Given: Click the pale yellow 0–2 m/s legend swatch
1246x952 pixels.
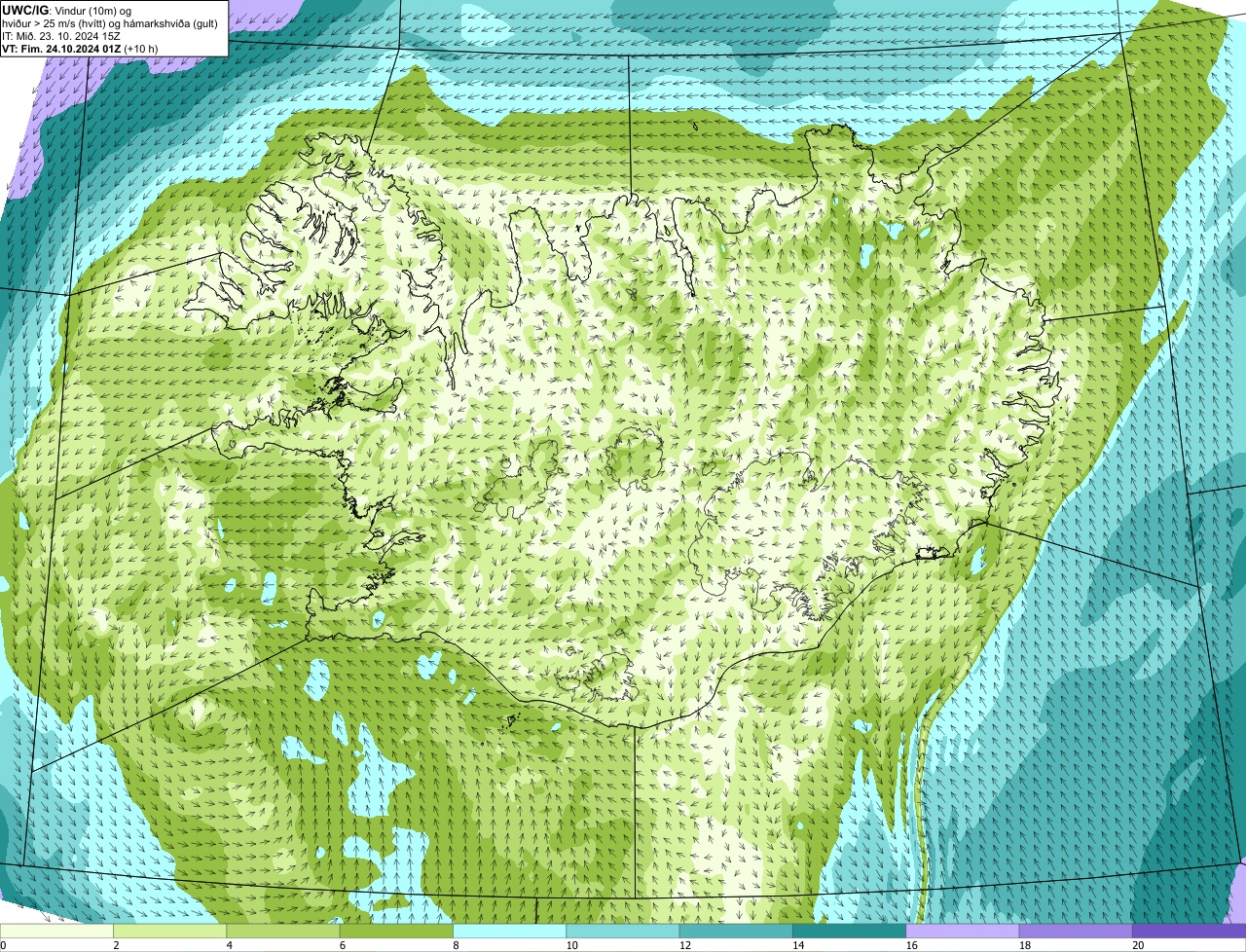Looking at the screenshot, I should 56,931.
